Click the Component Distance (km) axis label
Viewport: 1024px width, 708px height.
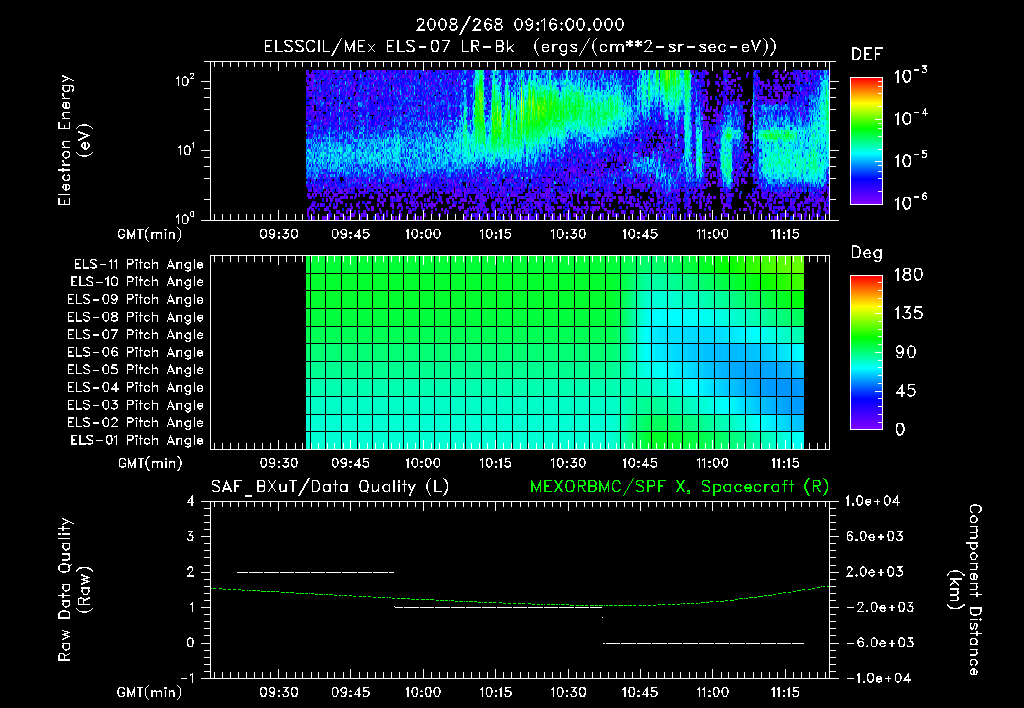click(965, 590)
